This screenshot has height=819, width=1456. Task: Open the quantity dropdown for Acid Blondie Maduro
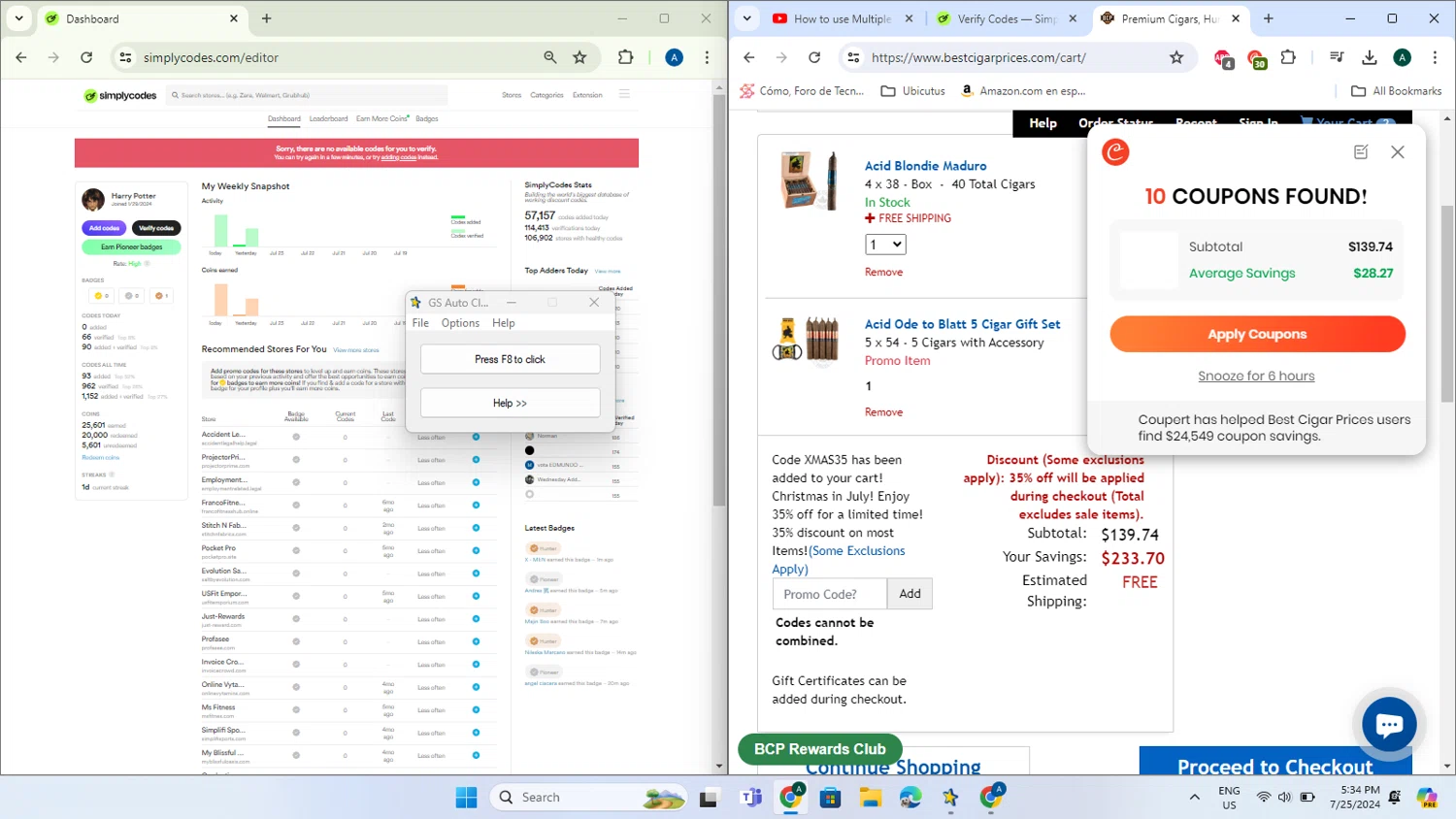click(886, 245)
